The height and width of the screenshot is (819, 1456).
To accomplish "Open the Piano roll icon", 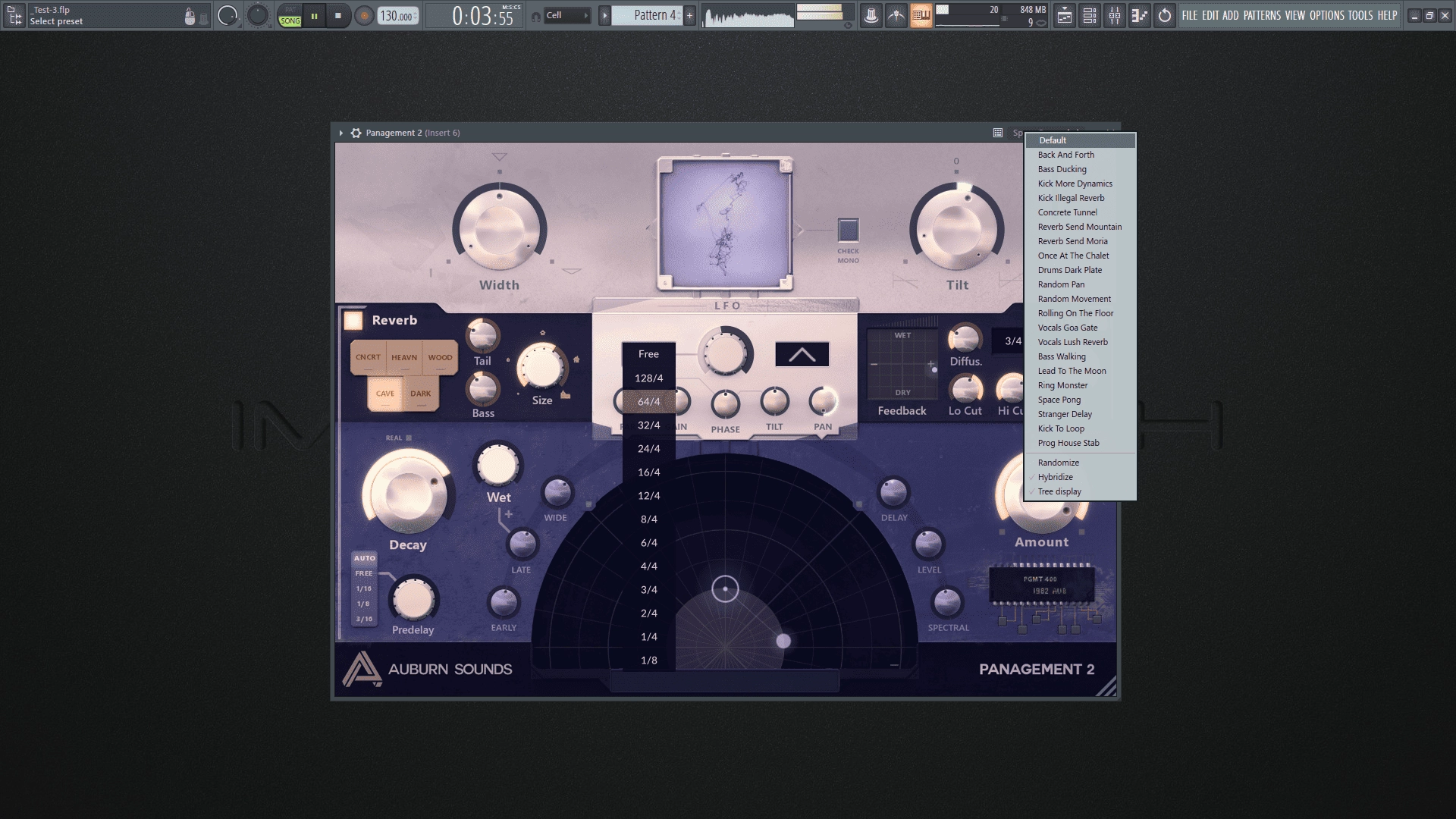I will tap(1140, 15).
